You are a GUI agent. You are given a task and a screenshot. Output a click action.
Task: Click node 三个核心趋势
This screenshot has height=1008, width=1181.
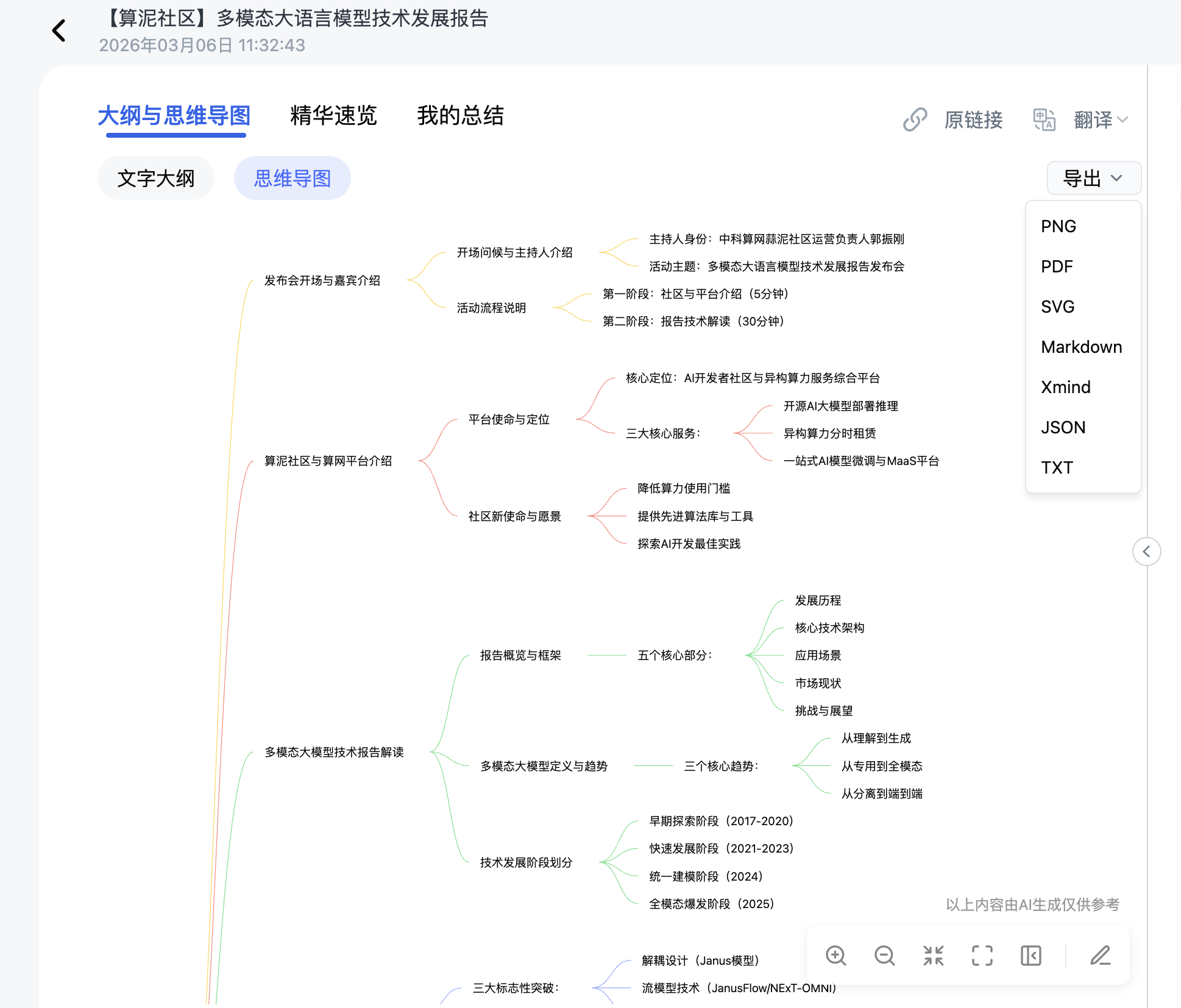tap(721, 766)
